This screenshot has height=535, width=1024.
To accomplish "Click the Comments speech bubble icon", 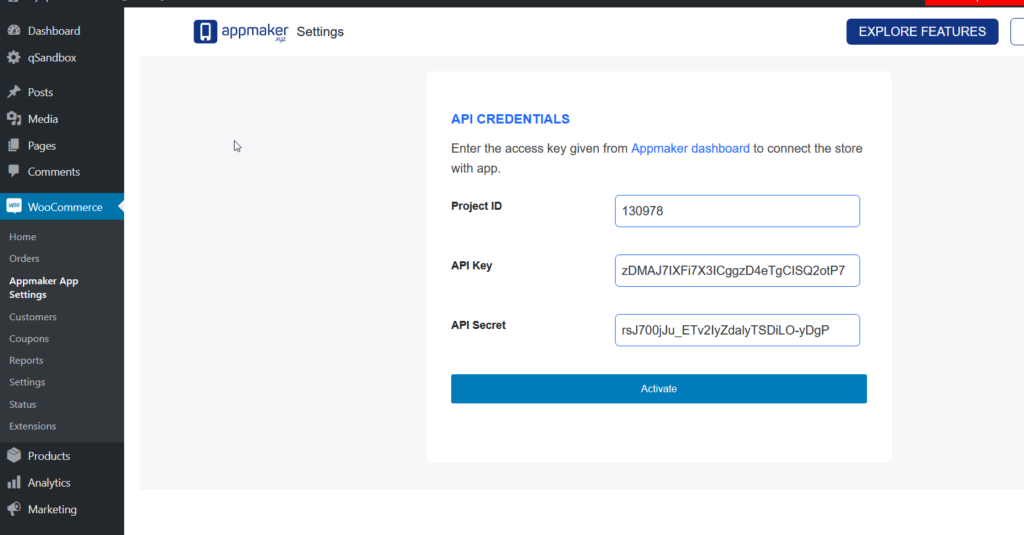I will click(14, 172).
